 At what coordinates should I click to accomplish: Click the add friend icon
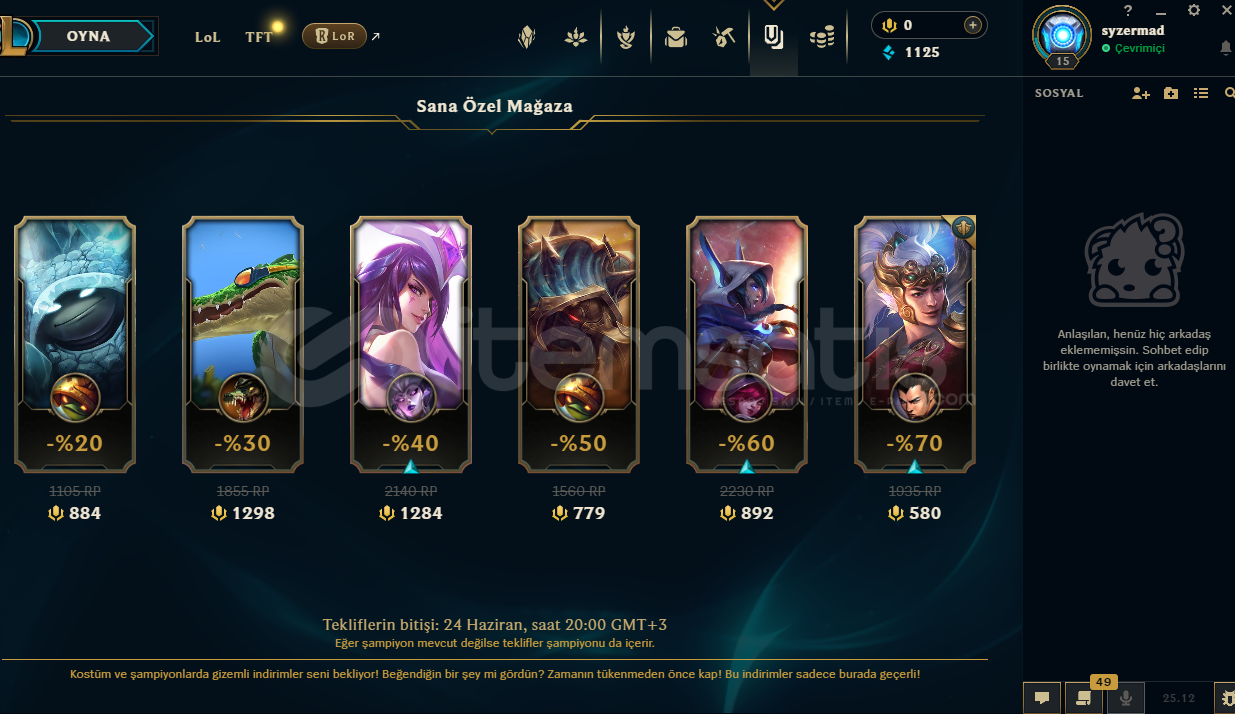pyautogui.click(x=1141, y=93)
